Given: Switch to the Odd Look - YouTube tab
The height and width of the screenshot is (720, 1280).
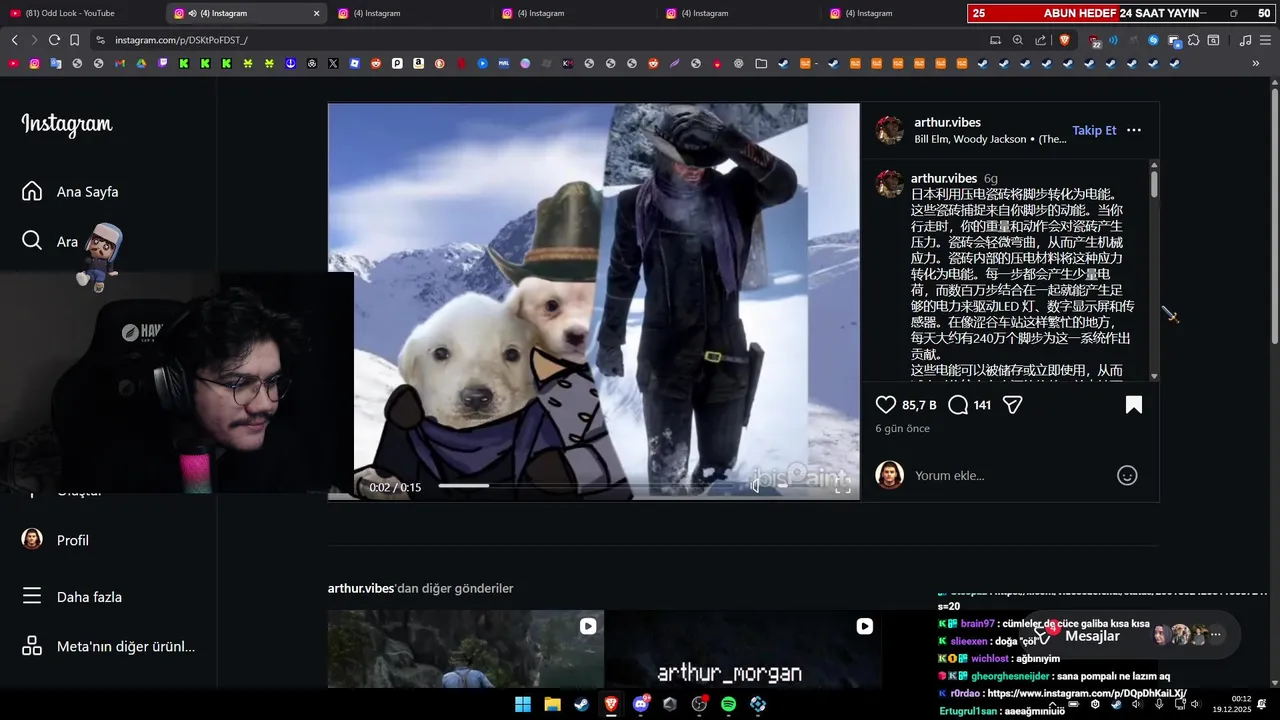Looking at the screenshot, I should click(78, 13).
